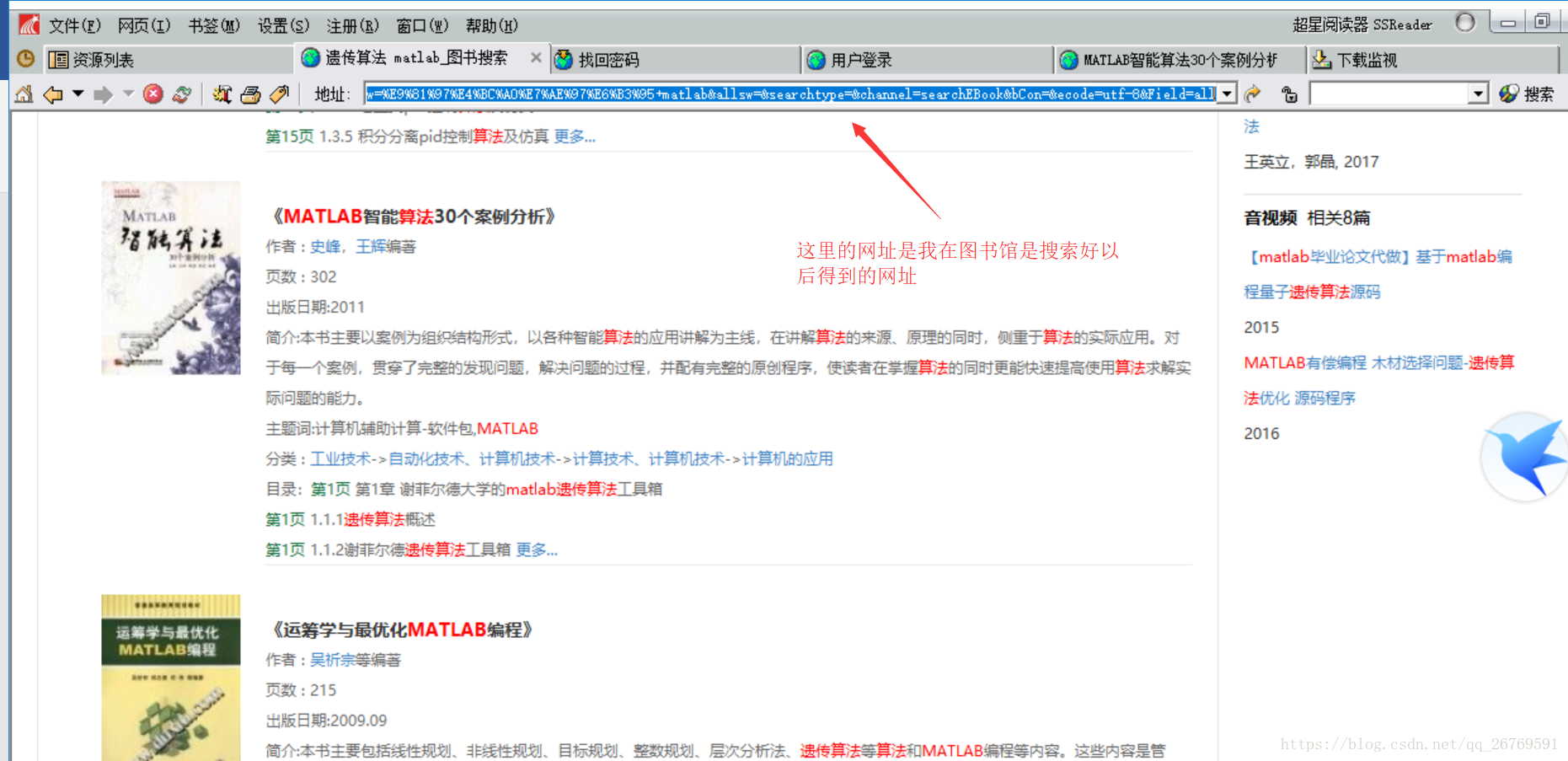Open the 书签(M) menu

click(214, 26)
